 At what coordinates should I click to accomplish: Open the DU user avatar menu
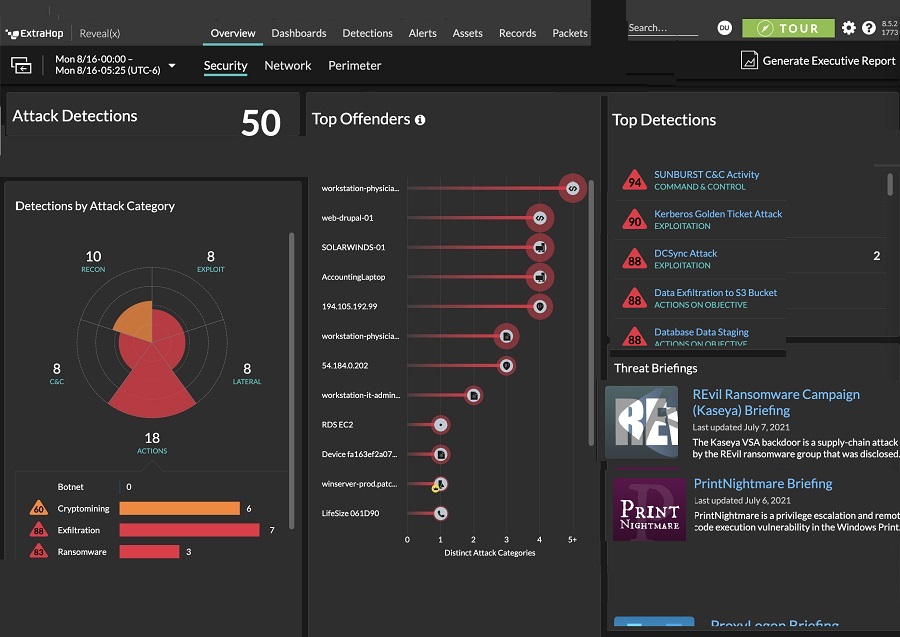click(724, 28)
